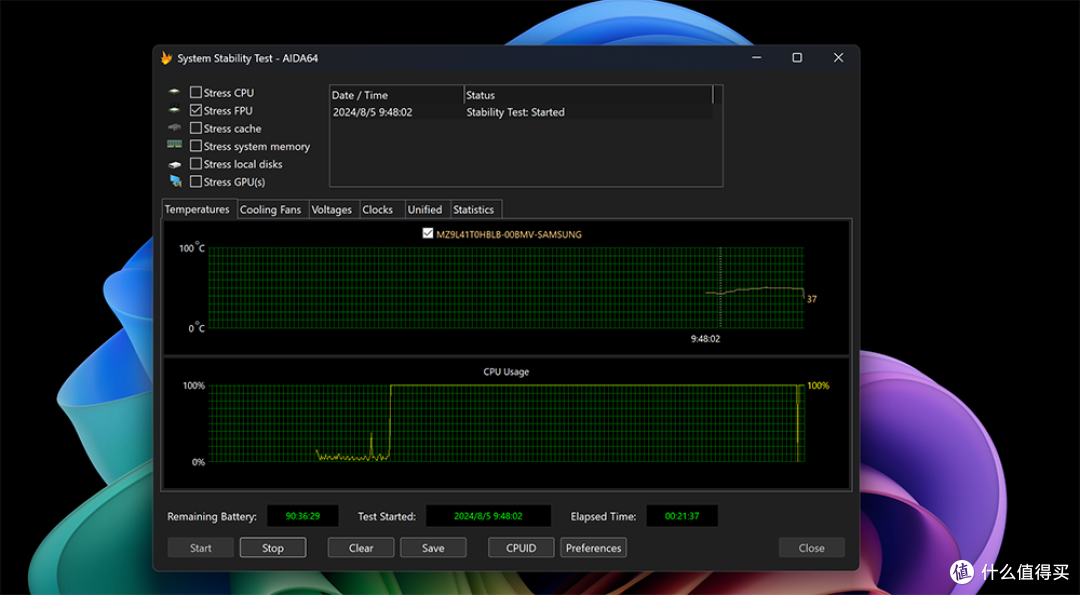The image size is (1080, 595).
Task: Click the 9:48:02 marker on temperature graph
Action: coord(706,339)
